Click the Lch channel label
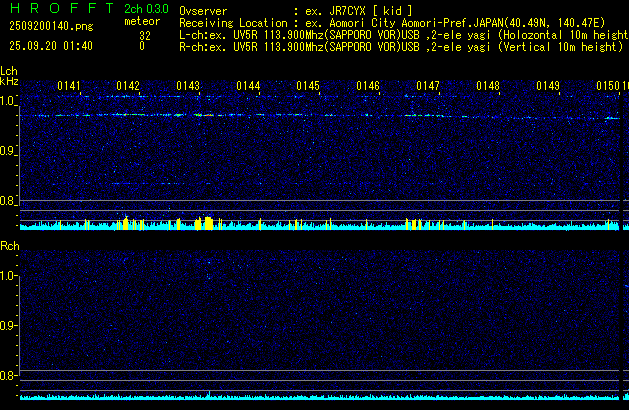The image size is (629, 410). 9,72
